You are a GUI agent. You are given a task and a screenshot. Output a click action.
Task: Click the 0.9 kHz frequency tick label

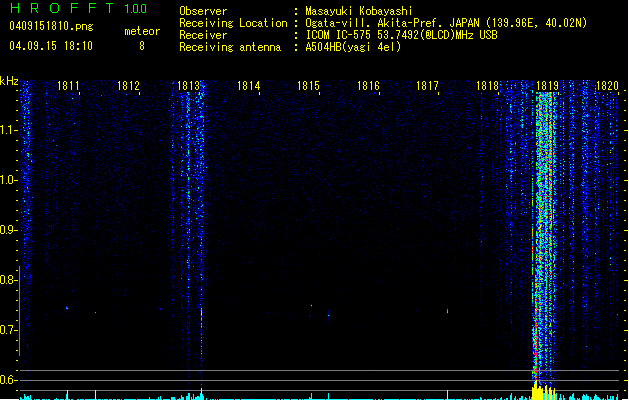point(8,230)
